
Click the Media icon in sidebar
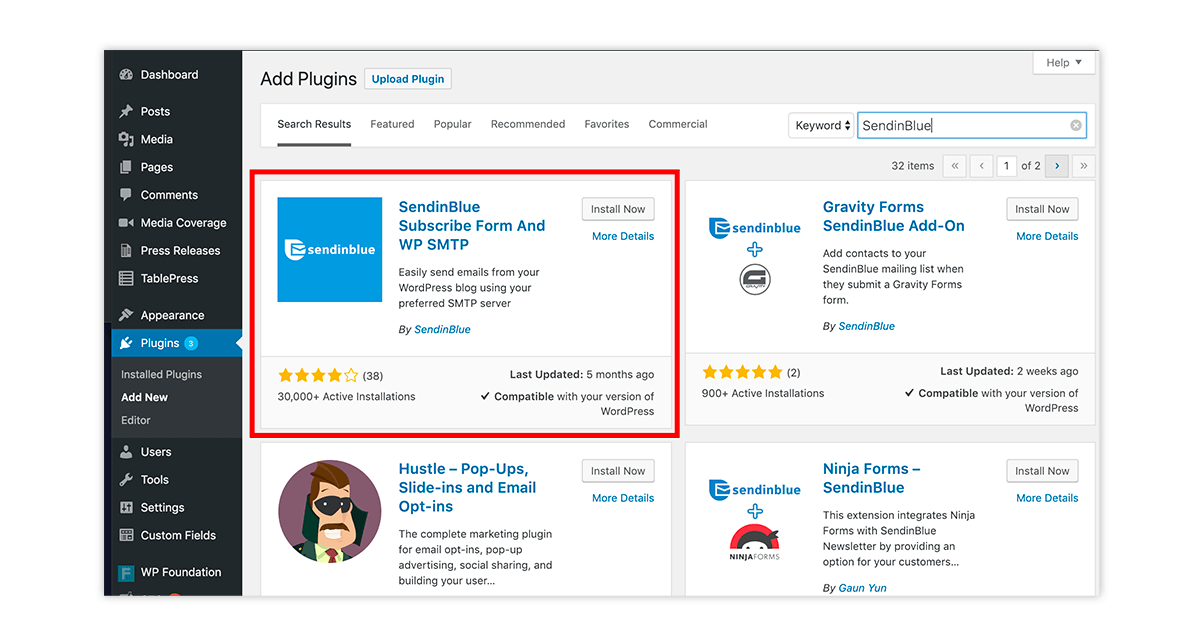126,140
